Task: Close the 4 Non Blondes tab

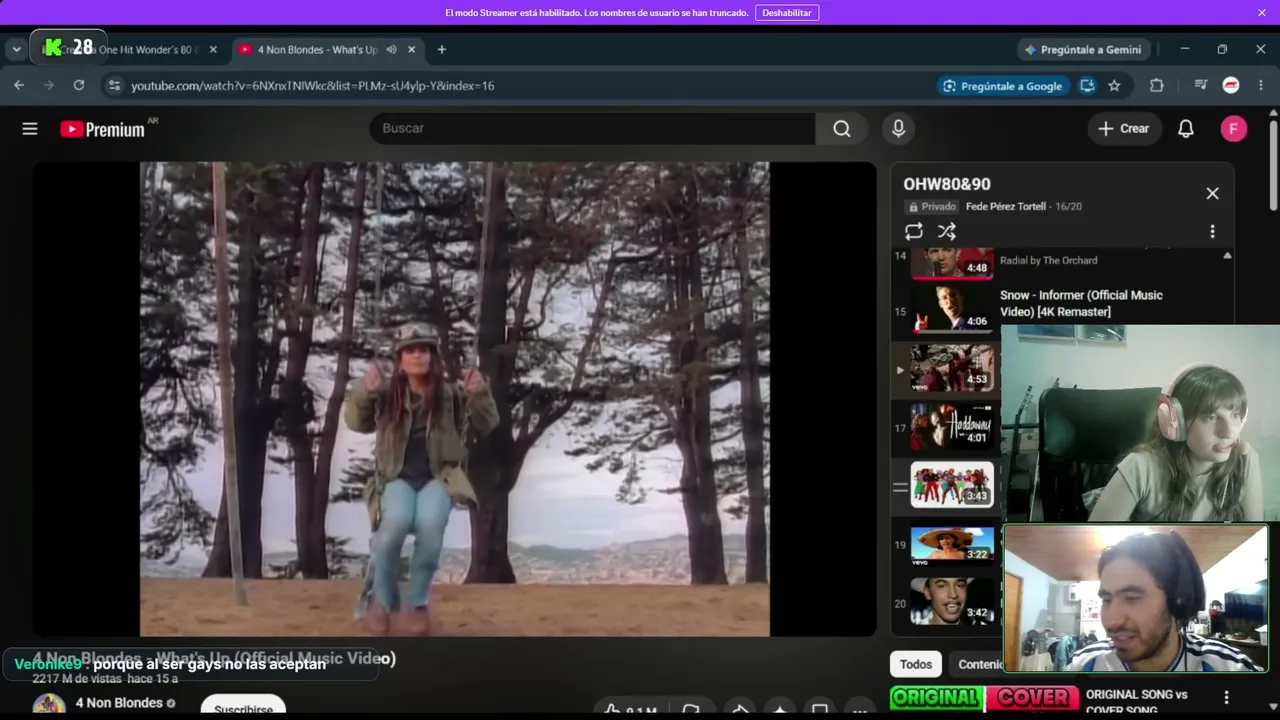Action: (x=412, y=50)
